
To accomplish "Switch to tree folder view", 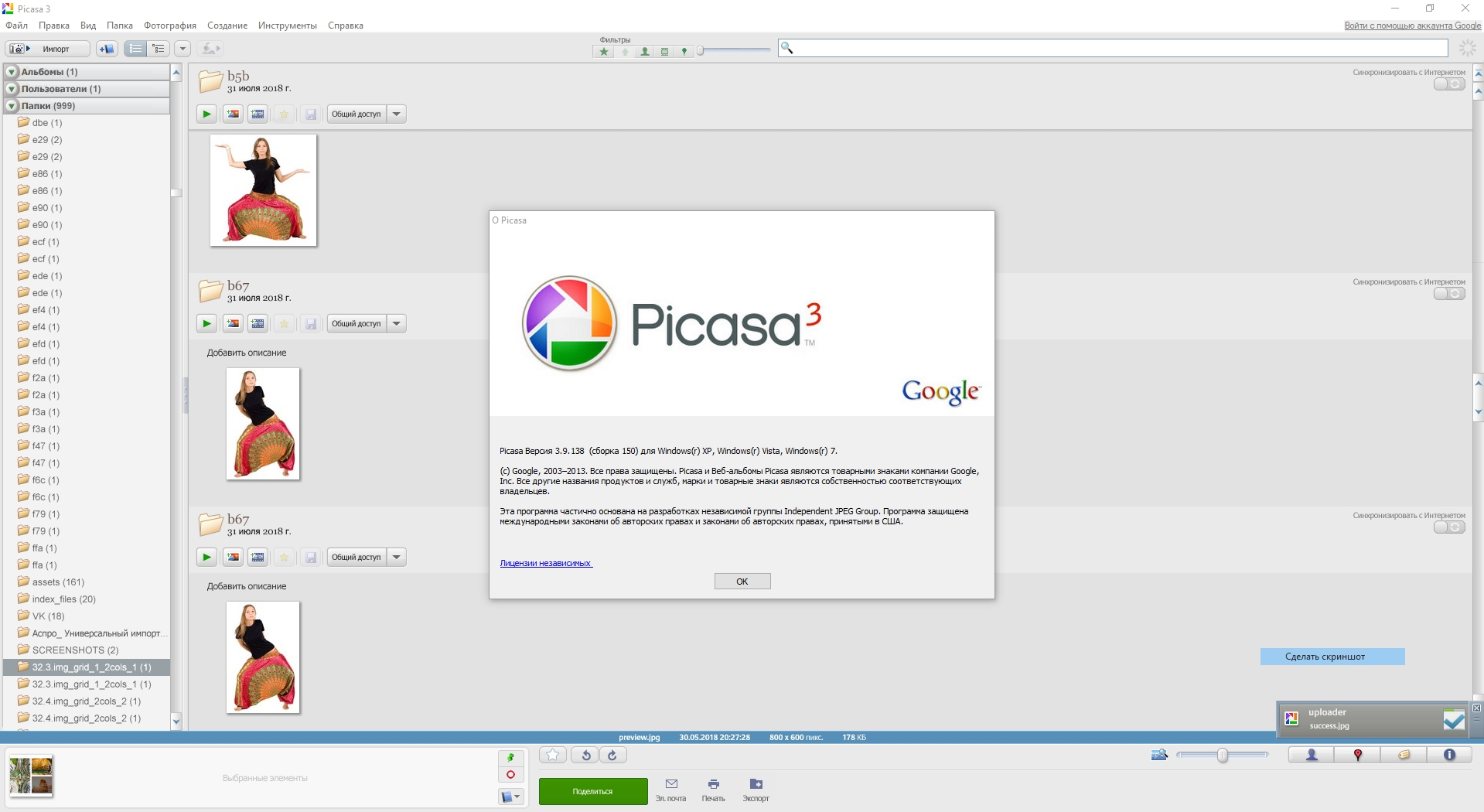I will [159, 49].
